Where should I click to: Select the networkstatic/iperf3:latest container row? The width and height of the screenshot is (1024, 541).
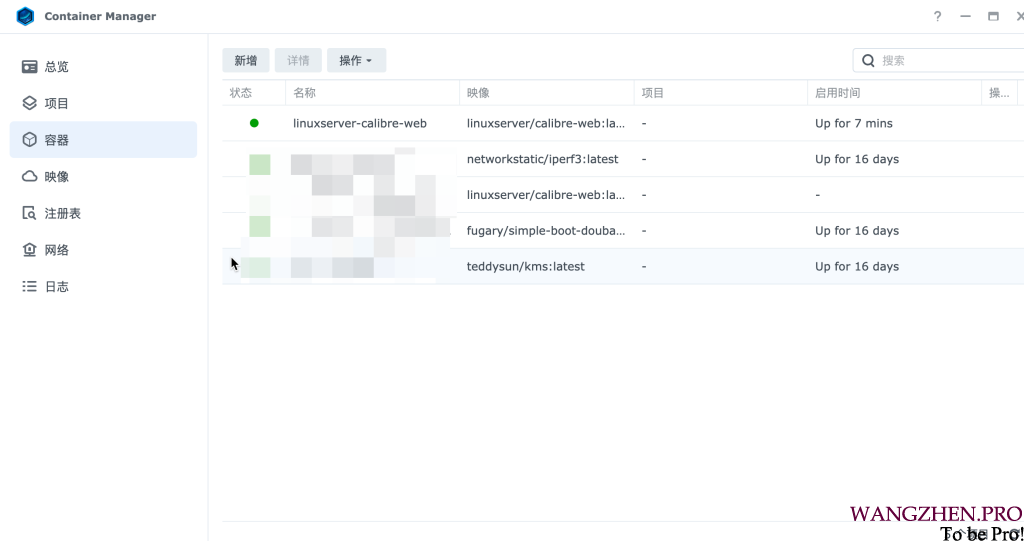click(x=542, y=159)
